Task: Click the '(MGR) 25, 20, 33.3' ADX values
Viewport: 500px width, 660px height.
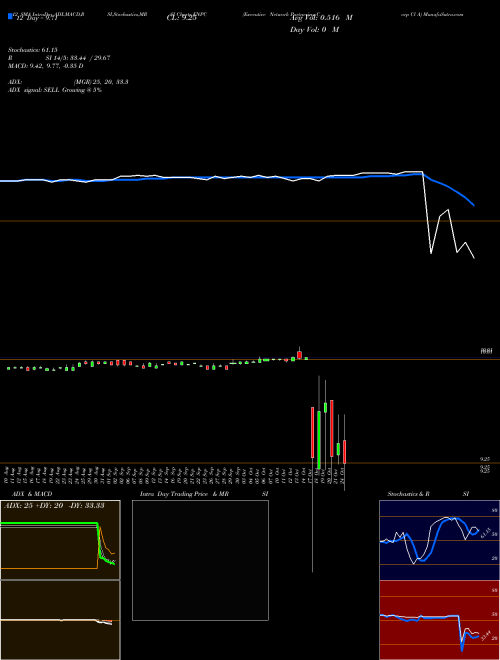Action: point(101,82)
